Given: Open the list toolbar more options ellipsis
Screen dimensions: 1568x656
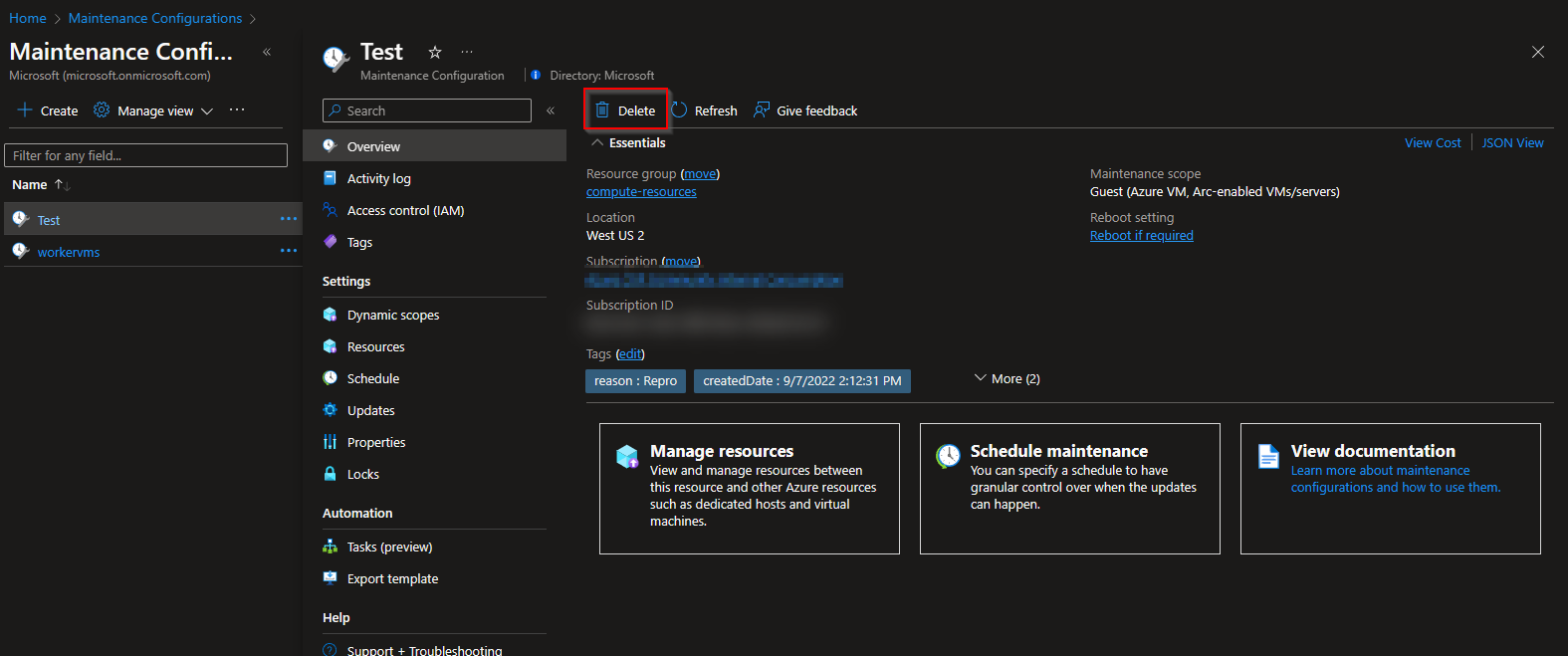Looking at the screenshot, I should [x=237, y=110].
